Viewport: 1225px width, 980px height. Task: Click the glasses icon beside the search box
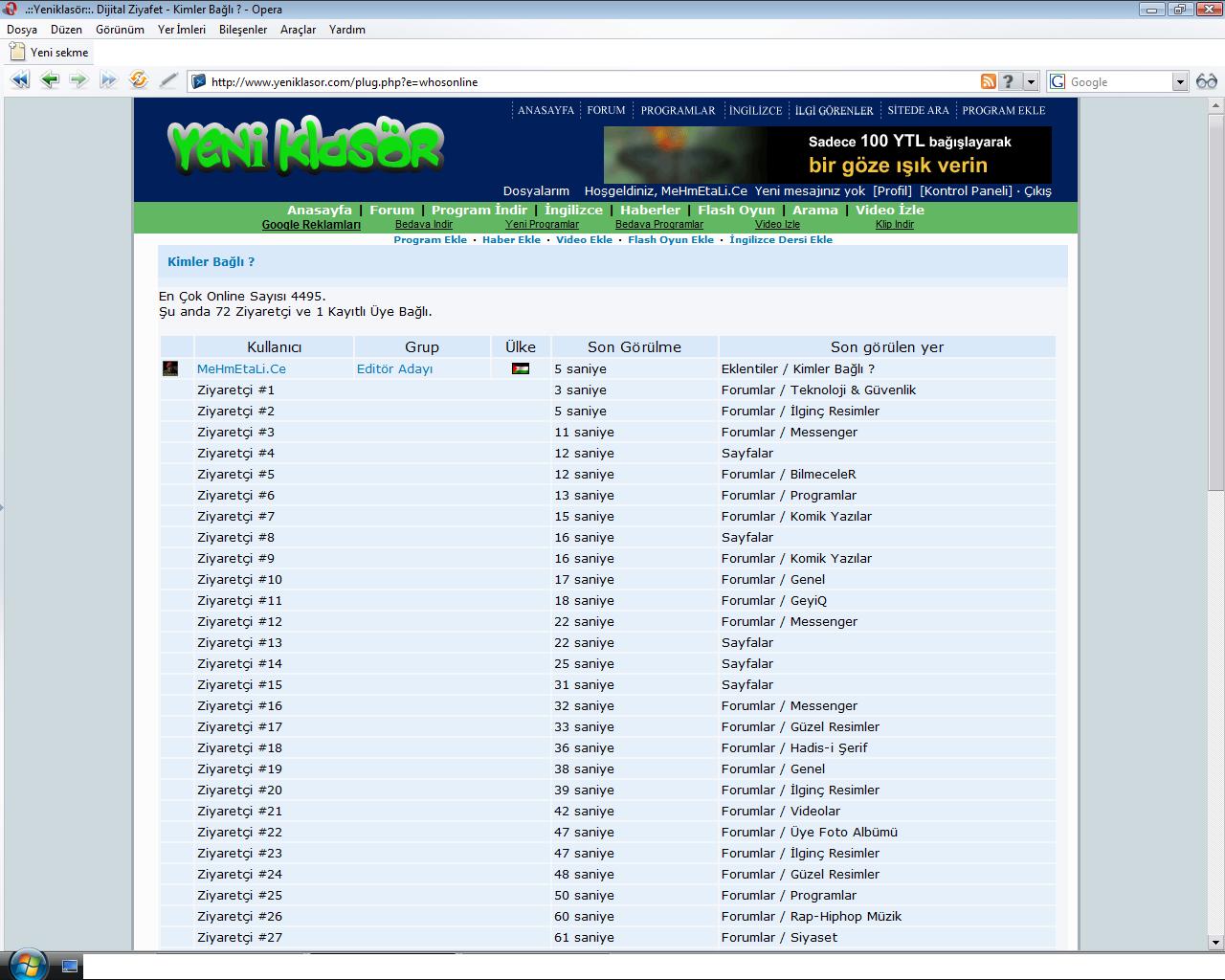(1206, 81)
